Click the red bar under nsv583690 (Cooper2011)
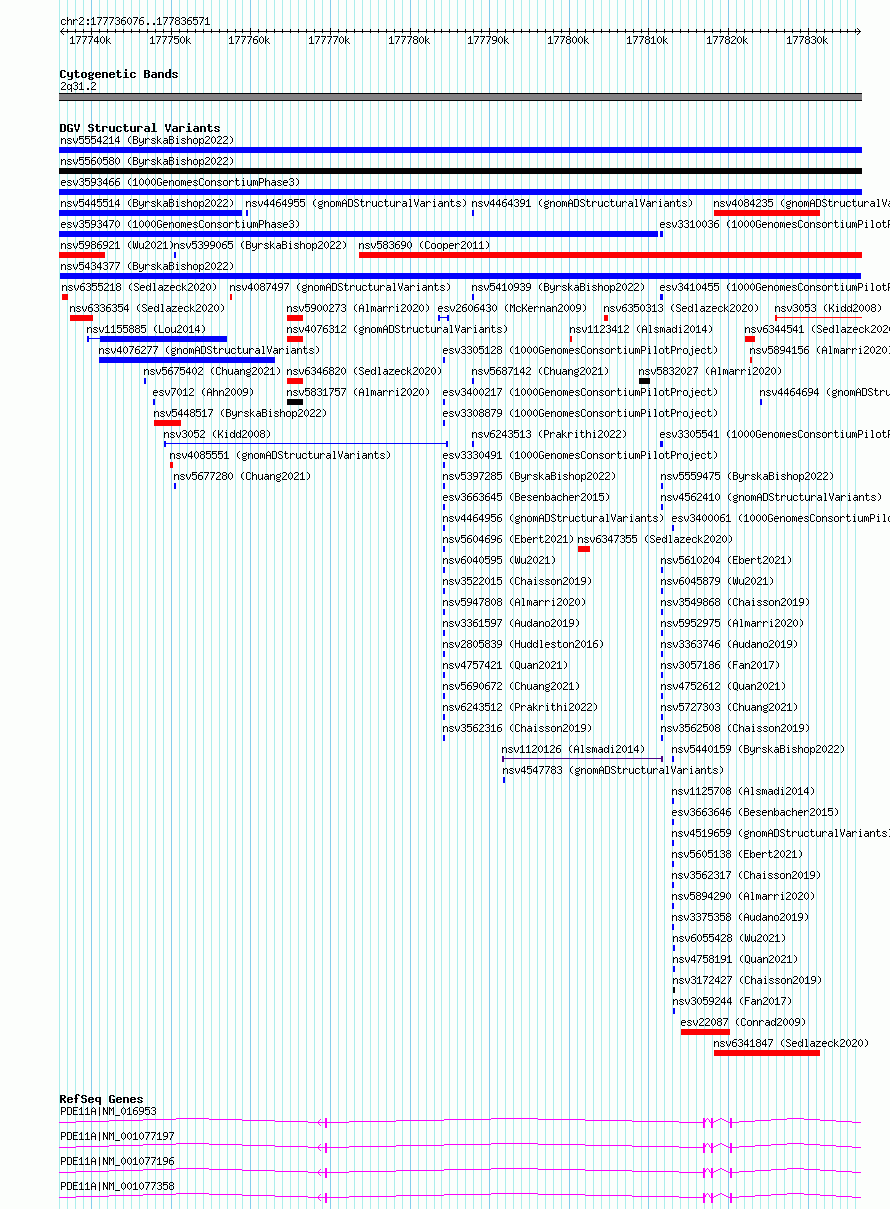 click(610, 254)
